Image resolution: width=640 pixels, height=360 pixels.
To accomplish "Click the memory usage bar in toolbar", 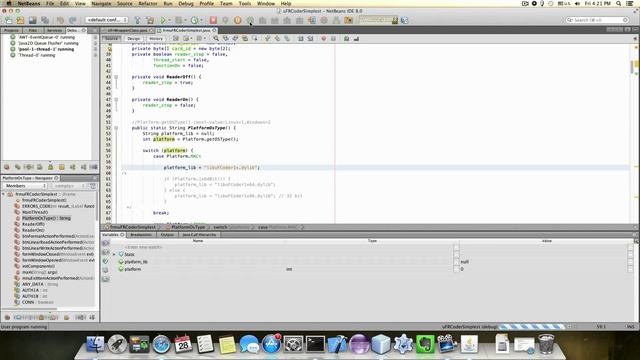I will tap(378, 20).
